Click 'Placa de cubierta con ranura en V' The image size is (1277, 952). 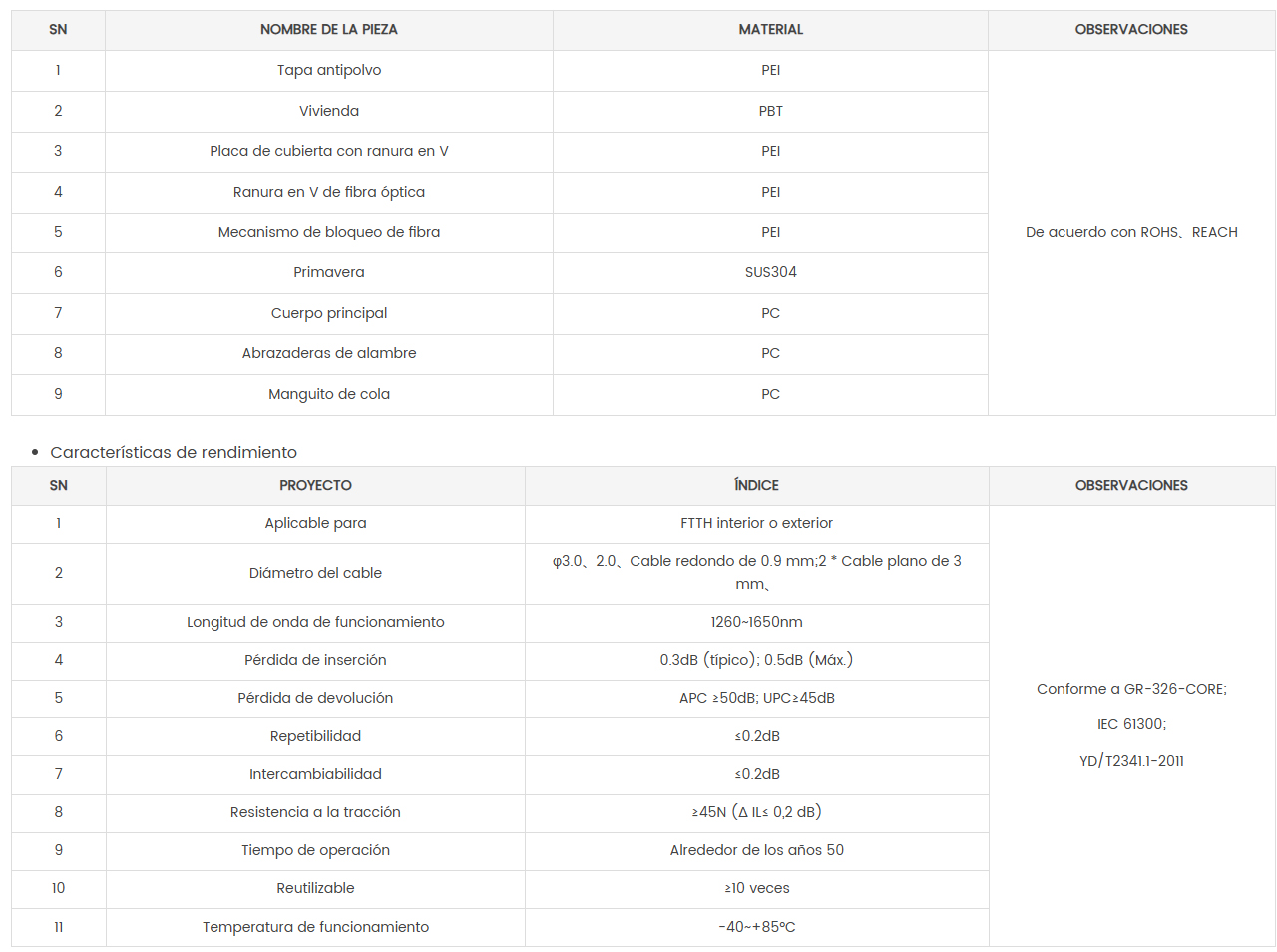328,151
